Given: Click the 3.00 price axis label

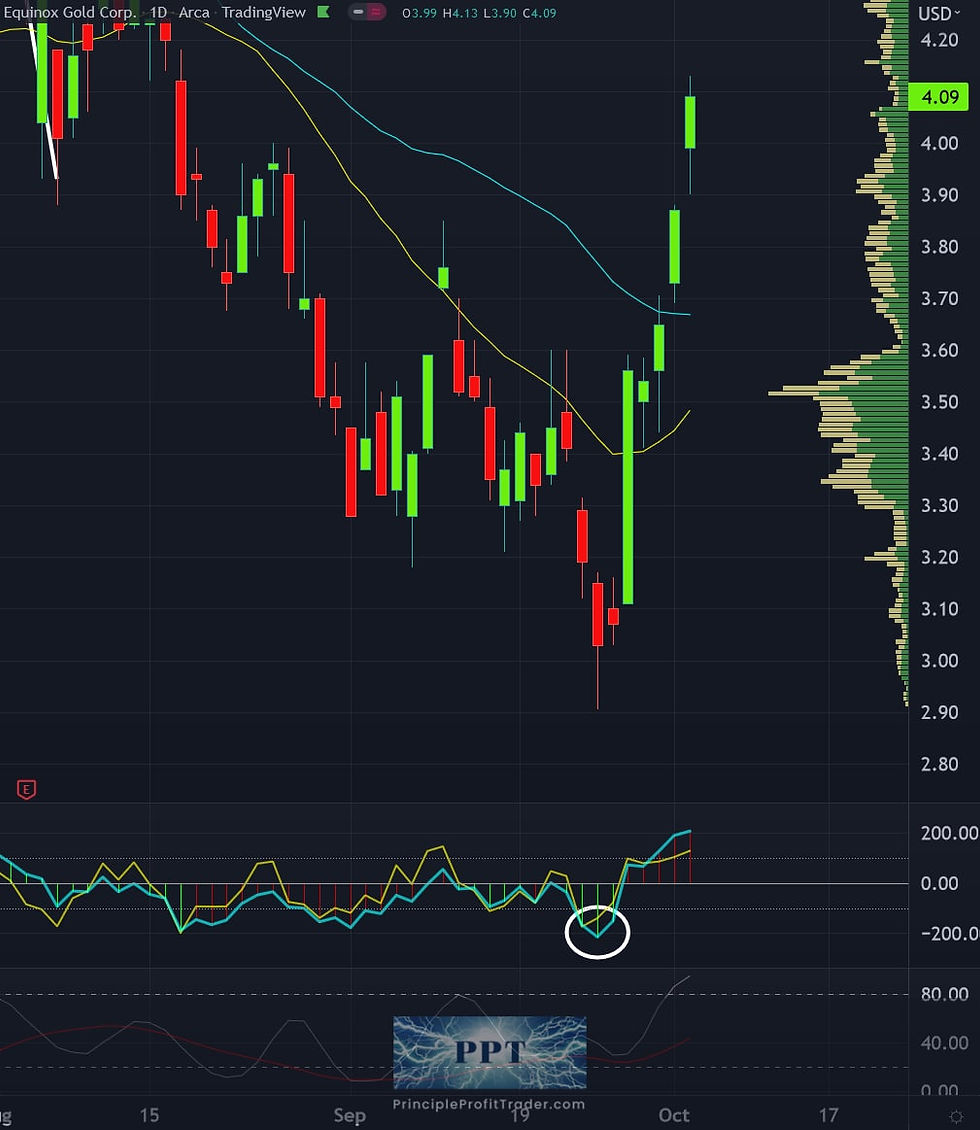Looking at the screenshot, I should 939,661.
